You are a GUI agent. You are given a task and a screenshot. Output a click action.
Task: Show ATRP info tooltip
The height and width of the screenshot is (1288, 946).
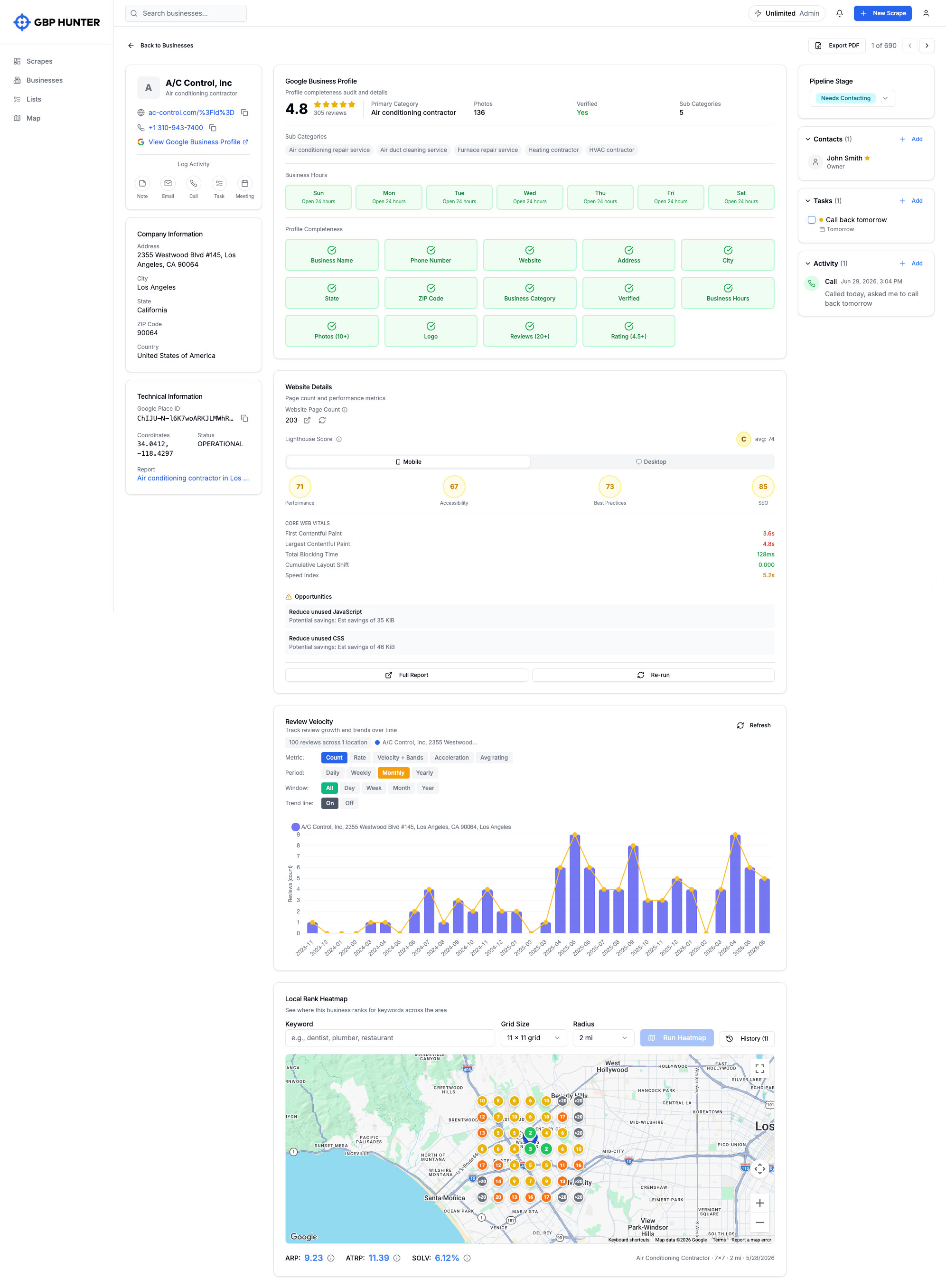[397, 1258]
